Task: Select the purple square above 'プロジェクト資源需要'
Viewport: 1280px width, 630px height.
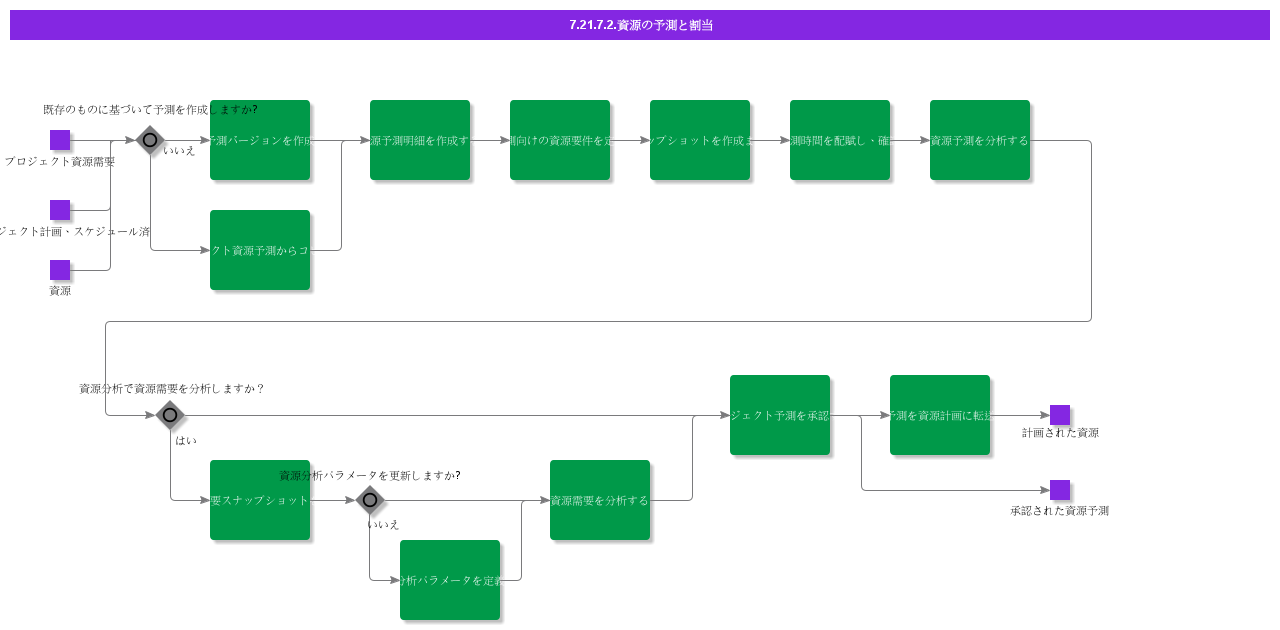Action: click(x=60, y=140)
